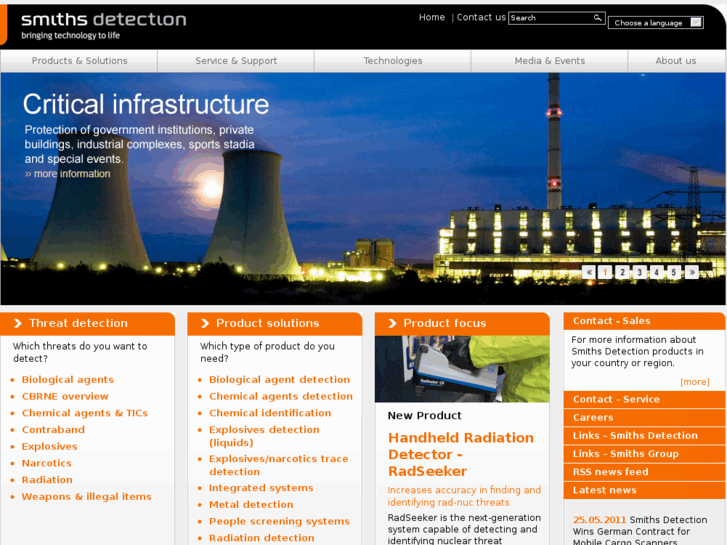Open Chemical identification link
727x545 pixels.
(x=270, y=413)
